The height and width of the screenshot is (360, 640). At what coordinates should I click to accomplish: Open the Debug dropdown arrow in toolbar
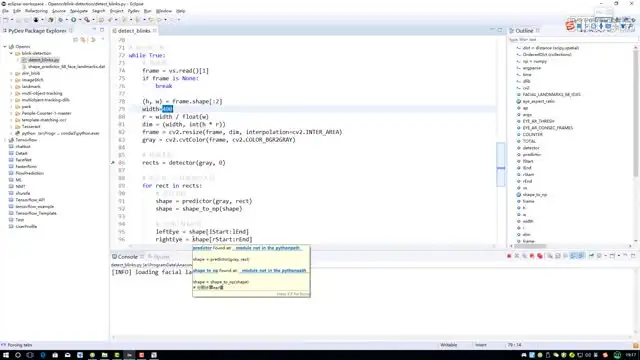pyautogui.click(x=67, y=20)
